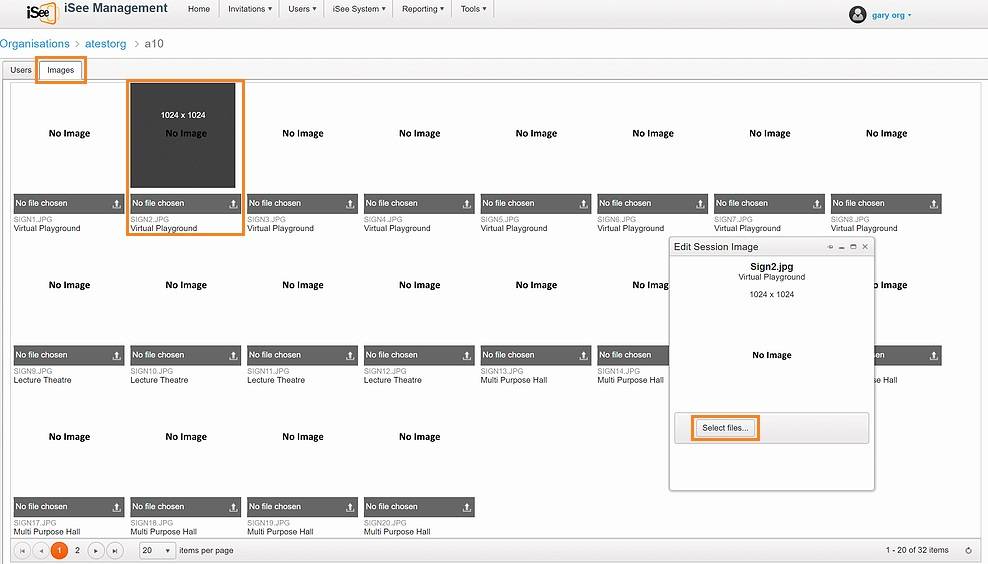Open the items per page dropdown

[x=157, y=551]
